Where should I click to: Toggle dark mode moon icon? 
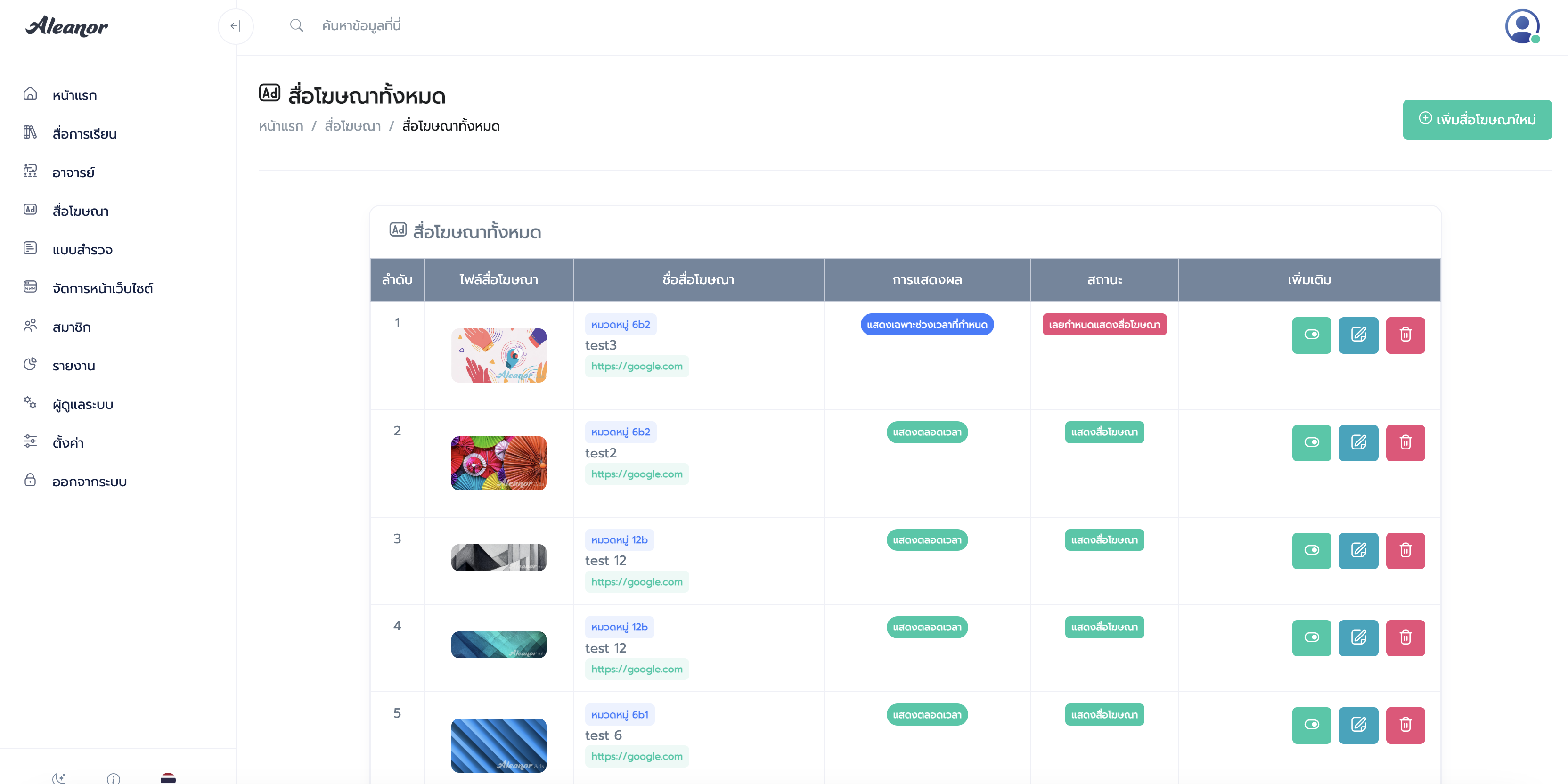(x=59, y=777)
